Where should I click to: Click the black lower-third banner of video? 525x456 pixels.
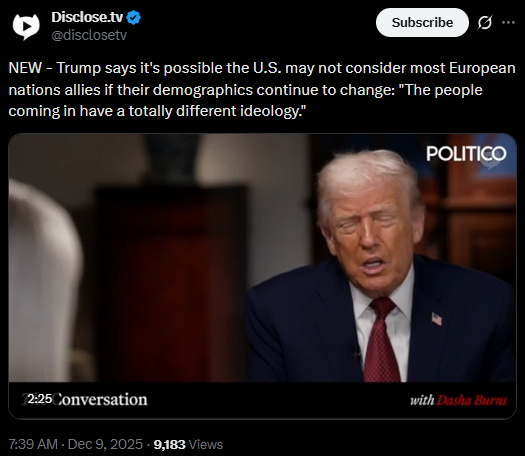pyautogui.click(x=262, y=400)
